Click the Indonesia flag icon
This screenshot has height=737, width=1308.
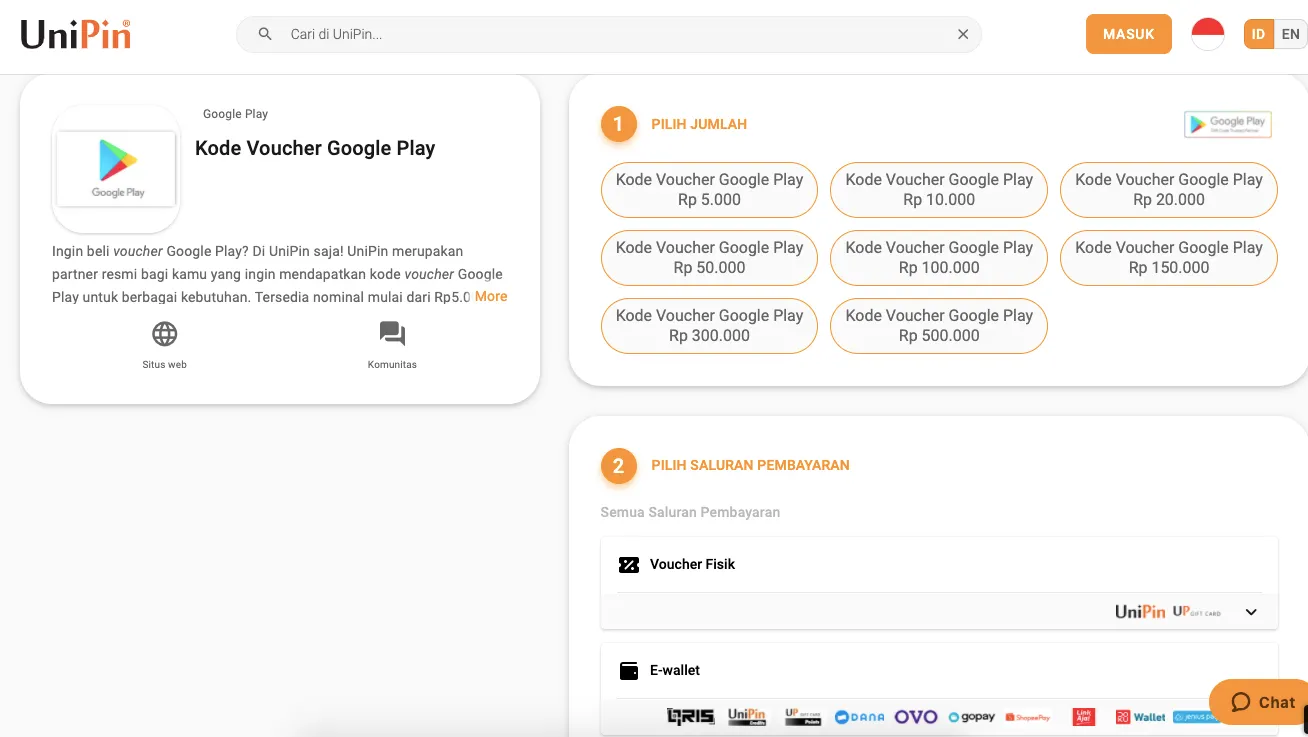tap(1208, 34)
